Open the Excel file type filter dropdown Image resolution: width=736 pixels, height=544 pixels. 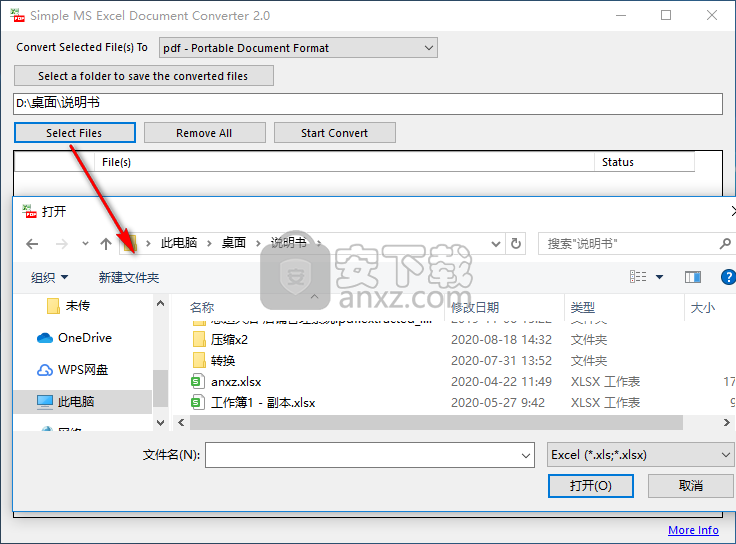641,454
